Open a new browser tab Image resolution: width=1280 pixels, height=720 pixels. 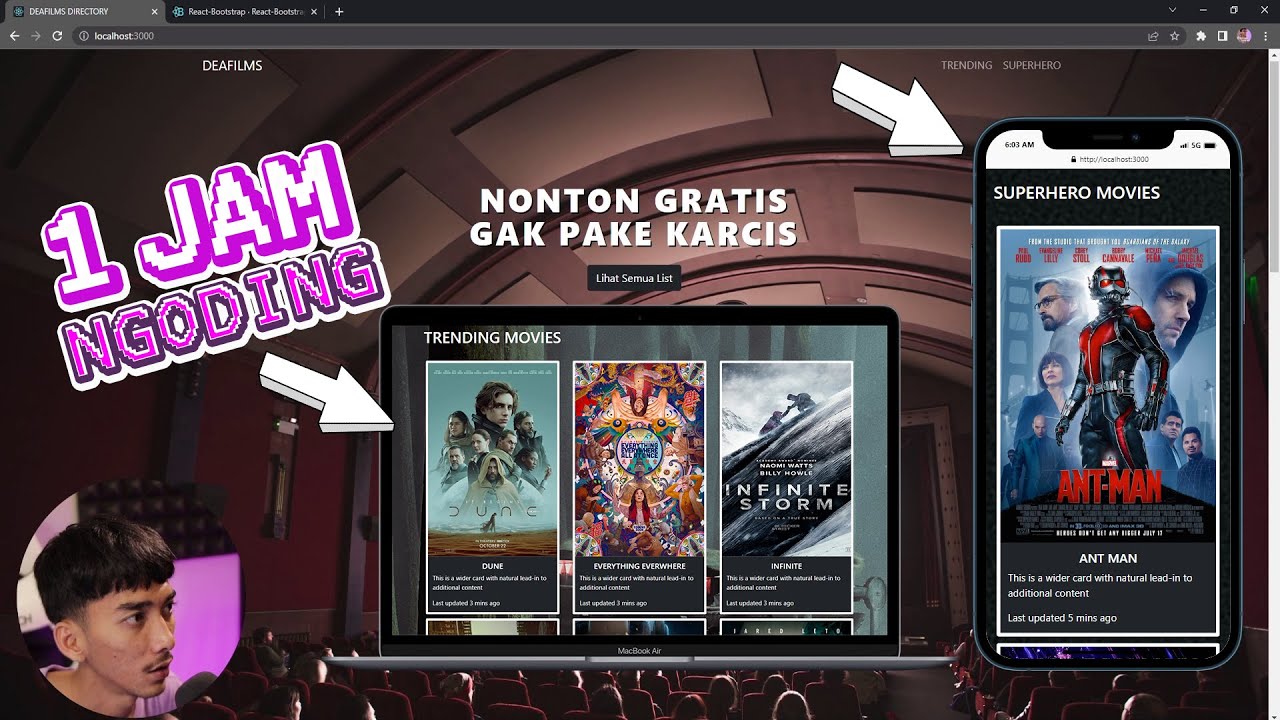pyautogui.click(x=339, y=12)
